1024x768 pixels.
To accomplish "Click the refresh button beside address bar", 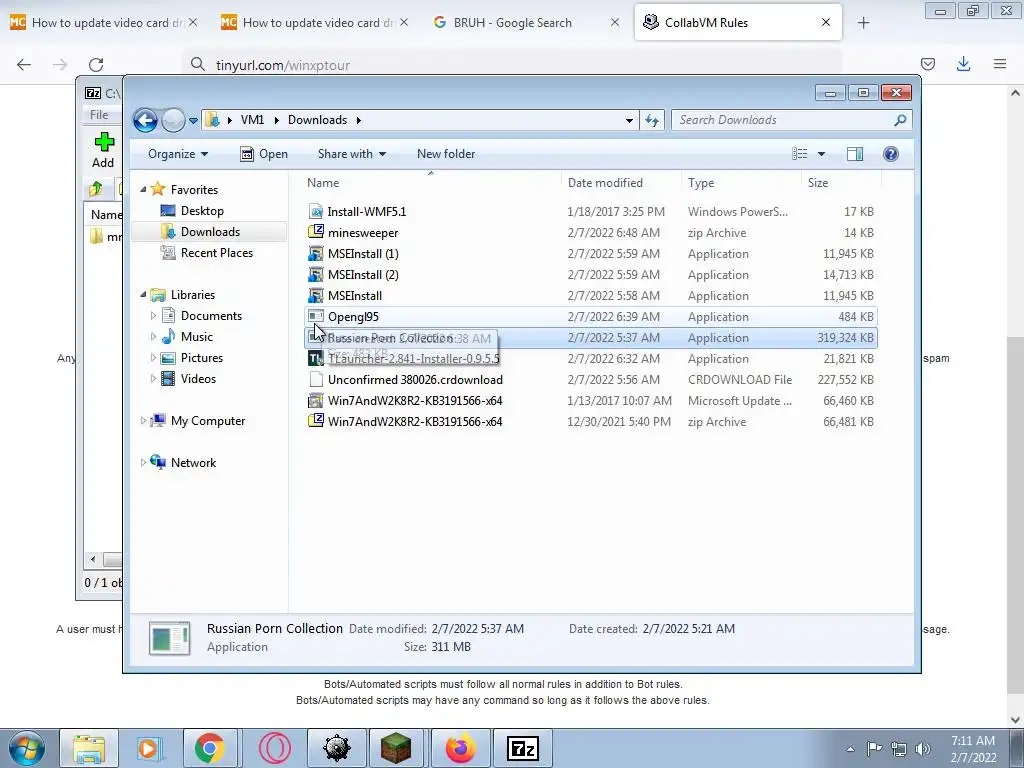I will click(652, 120).
